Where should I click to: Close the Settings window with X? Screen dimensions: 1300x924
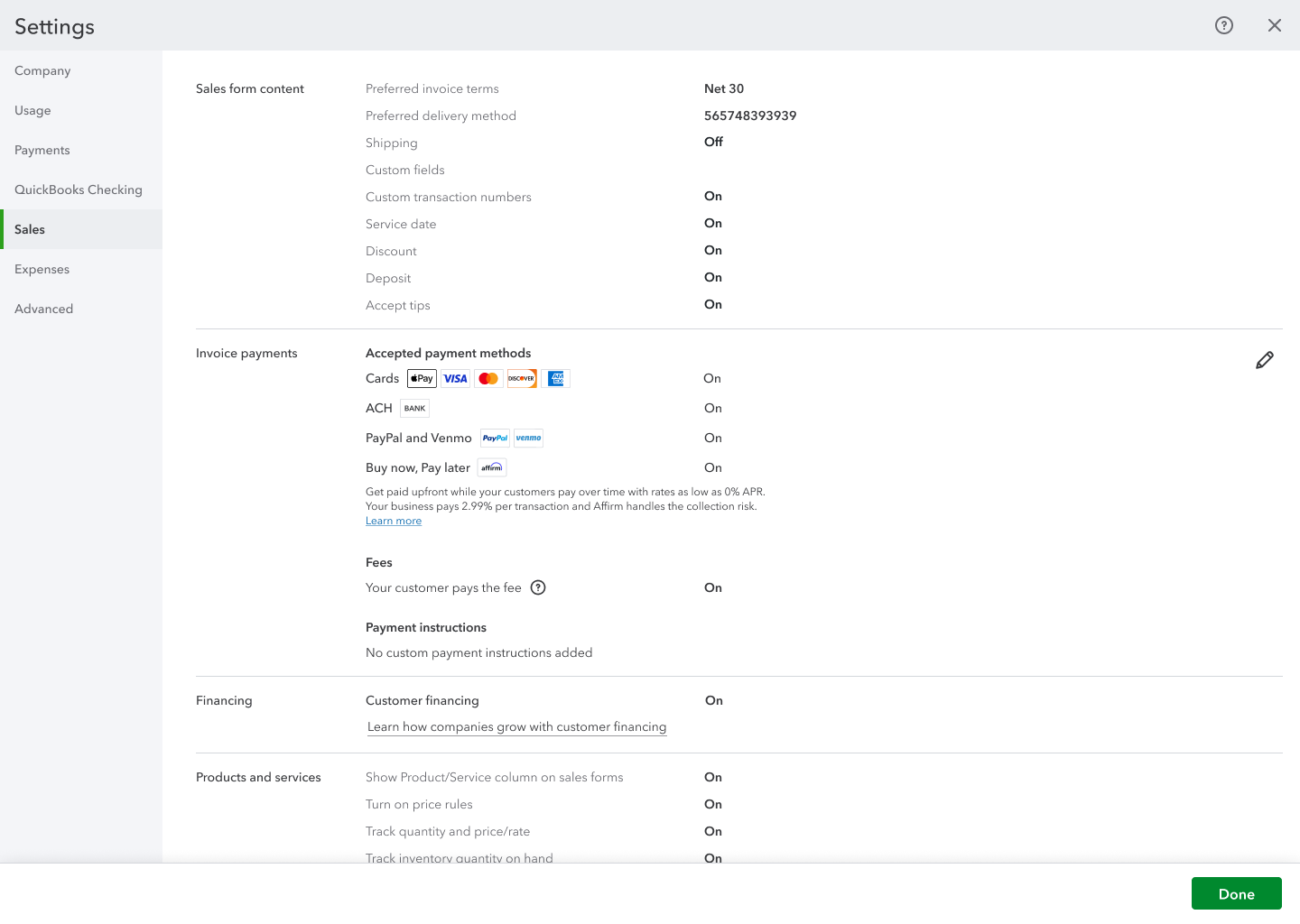(1274, 25)
